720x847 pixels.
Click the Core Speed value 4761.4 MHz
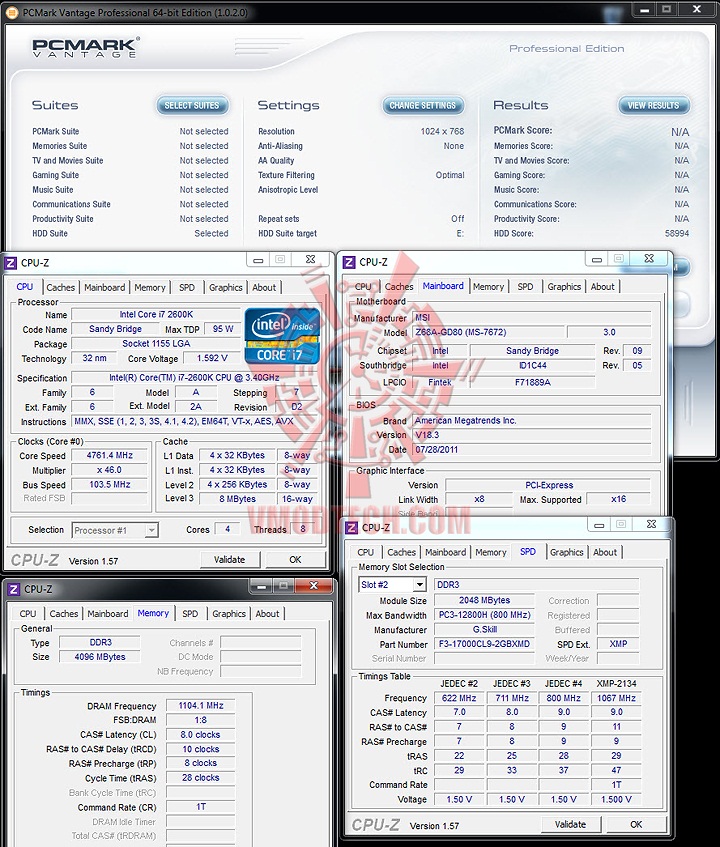click(110, 455)
